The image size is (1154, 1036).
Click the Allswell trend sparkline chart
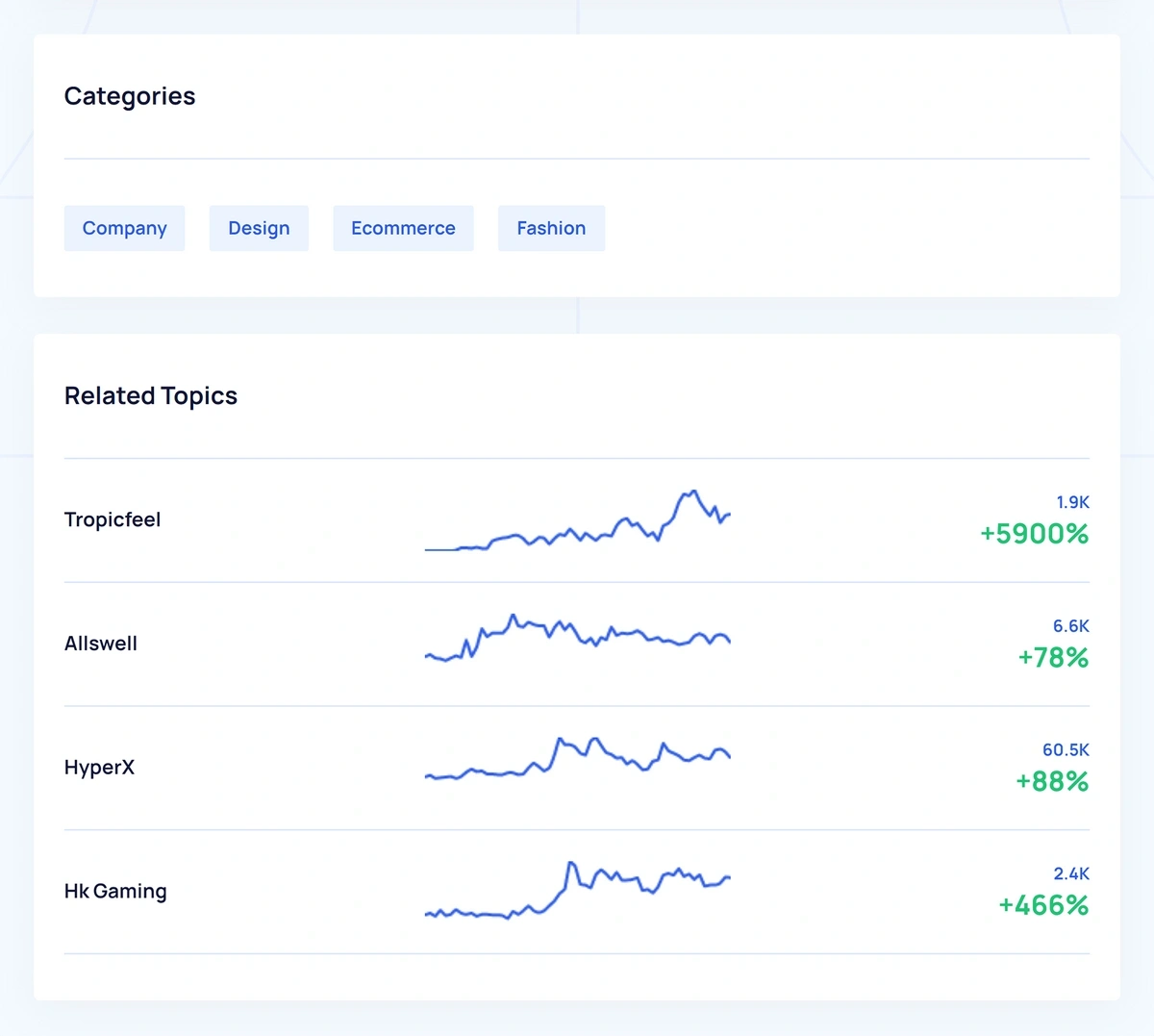(x=577, y=640)
